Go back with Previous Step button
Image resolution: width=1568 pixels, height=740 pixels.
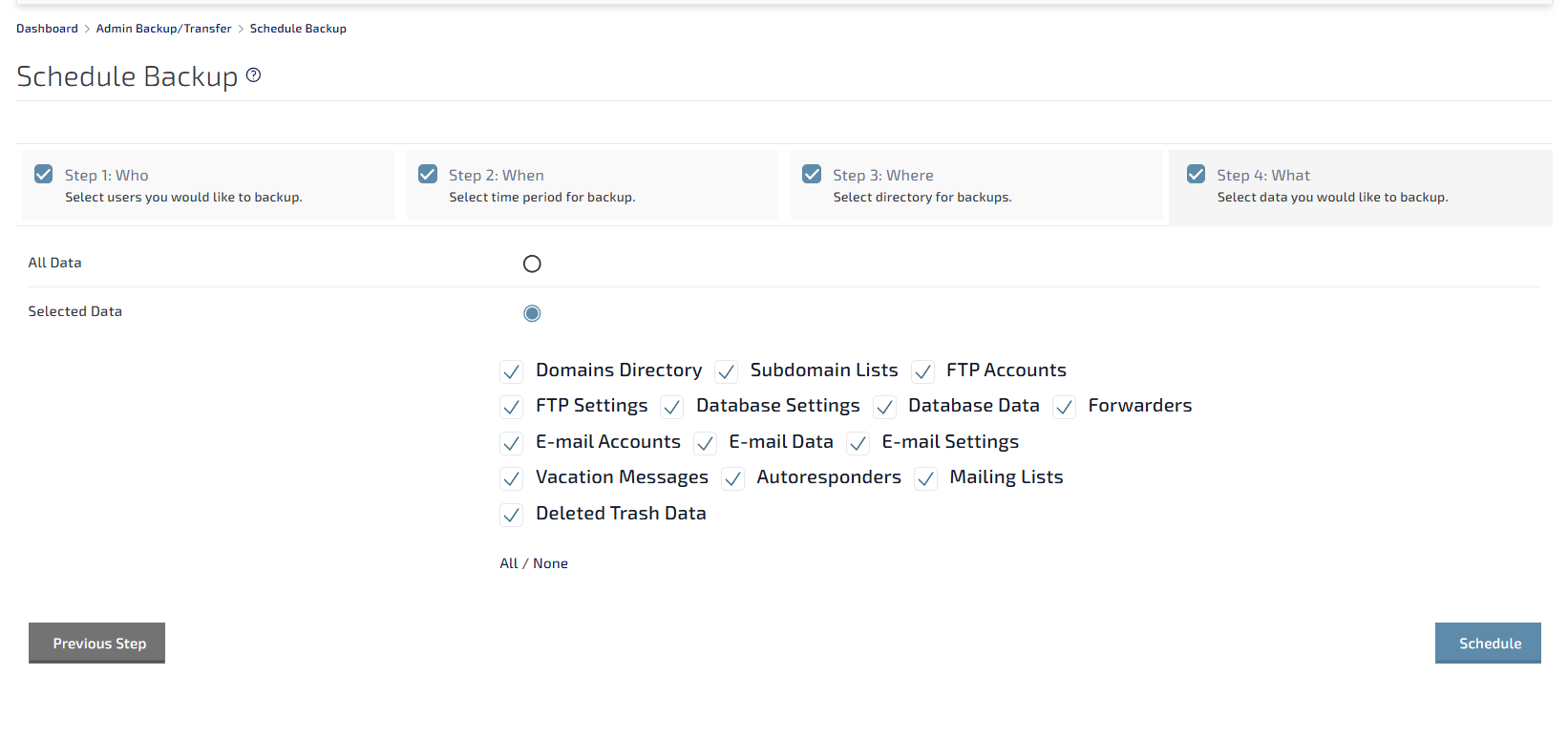pos(97,644)
